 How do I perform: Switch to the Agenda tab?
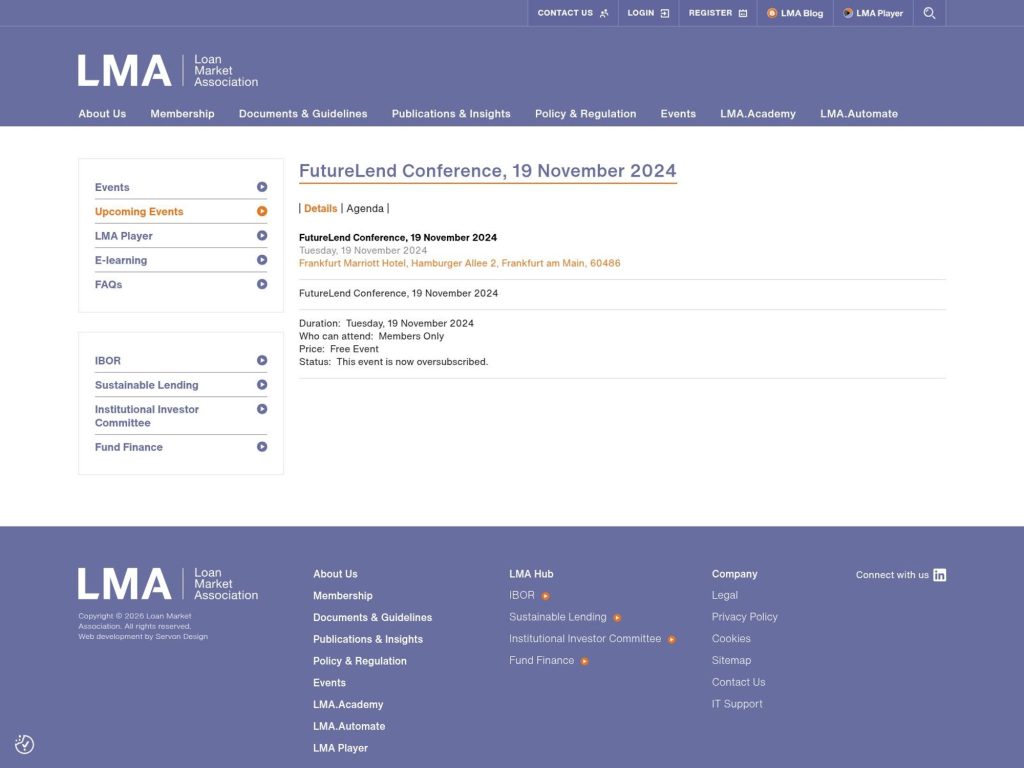[365, 209]
